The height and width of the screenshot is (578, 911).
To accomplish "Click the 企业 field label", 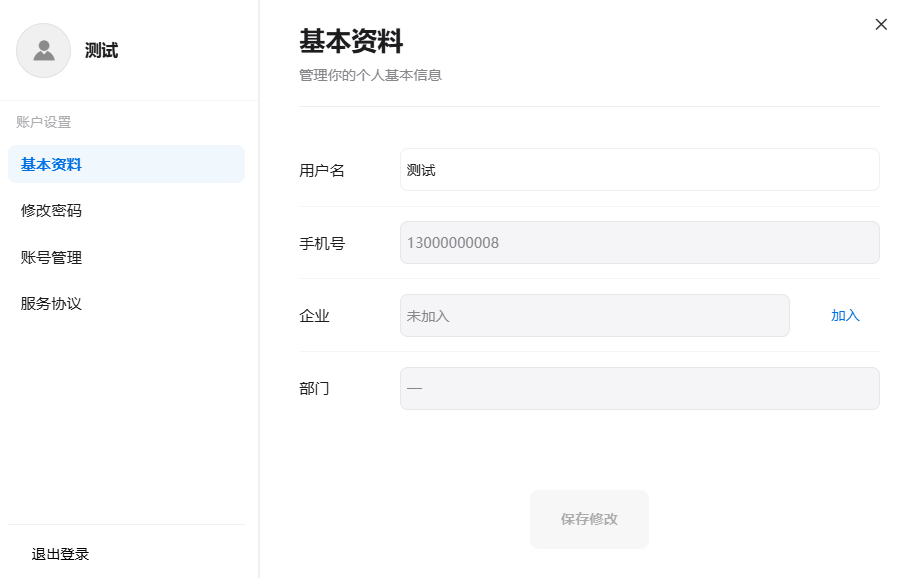I will click(x=314, y=316).
